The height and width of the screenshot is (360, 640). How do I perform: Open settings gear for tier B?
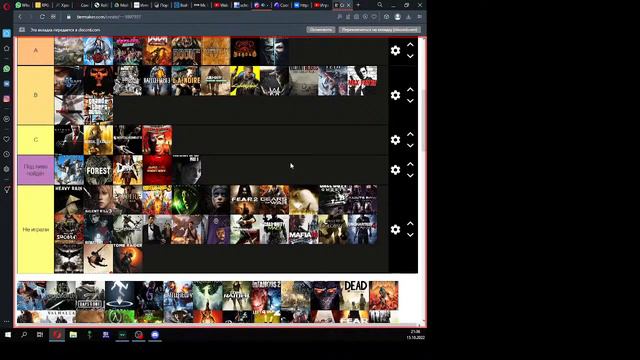395,95
